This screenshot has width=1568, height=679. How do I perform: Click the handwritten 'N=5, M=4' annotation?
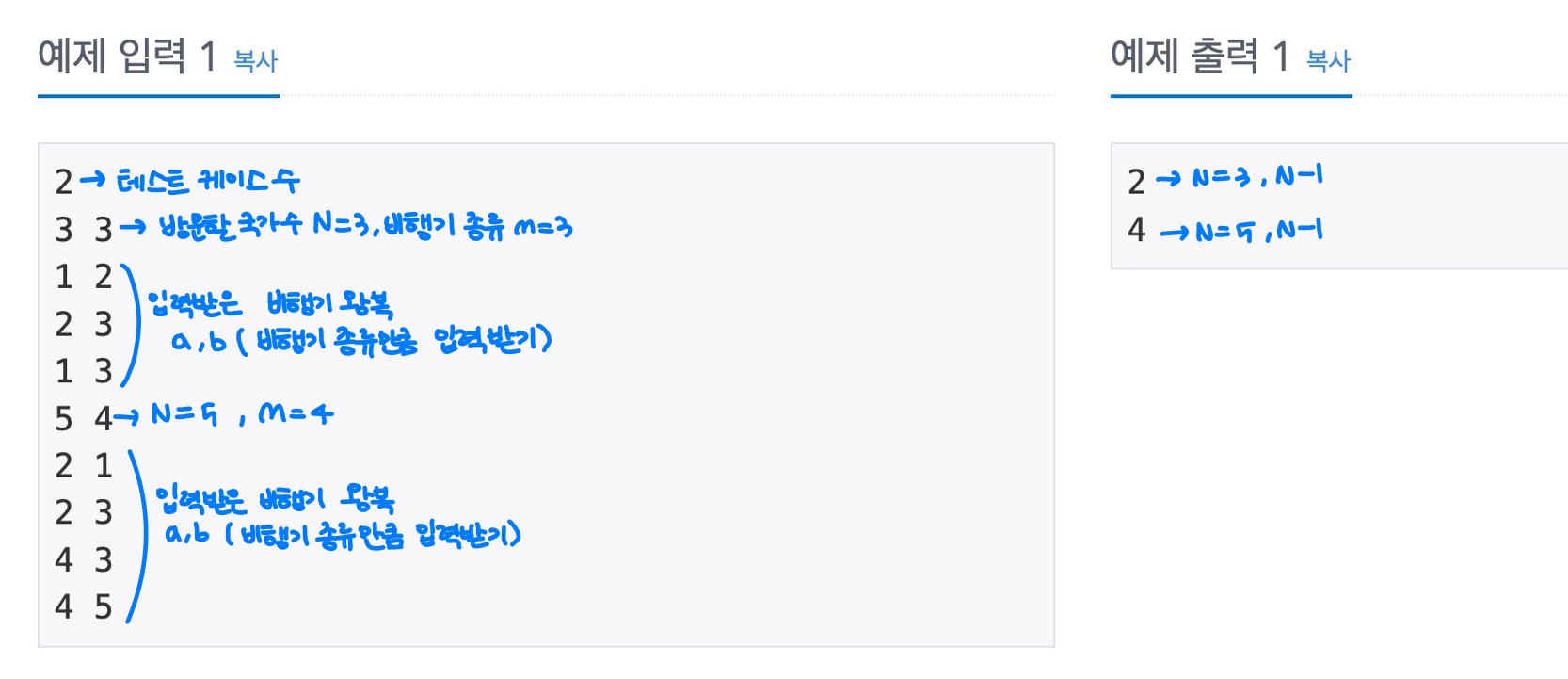[242, 413]
